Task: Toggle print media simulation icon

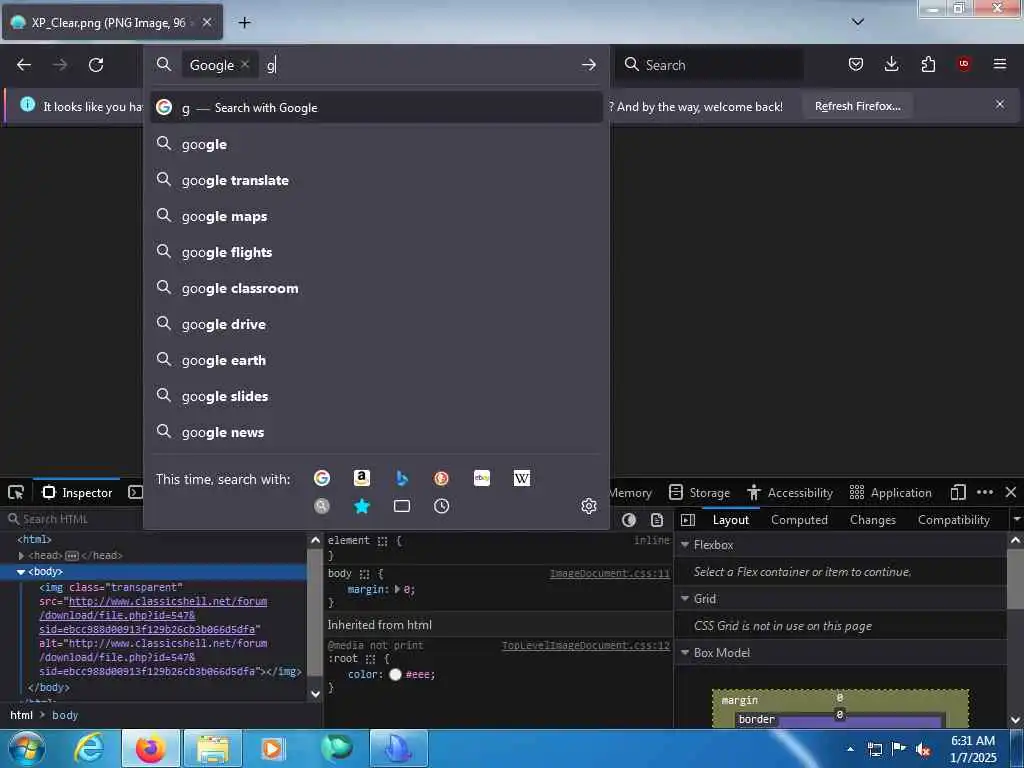Action: click(x=657, y=520)
